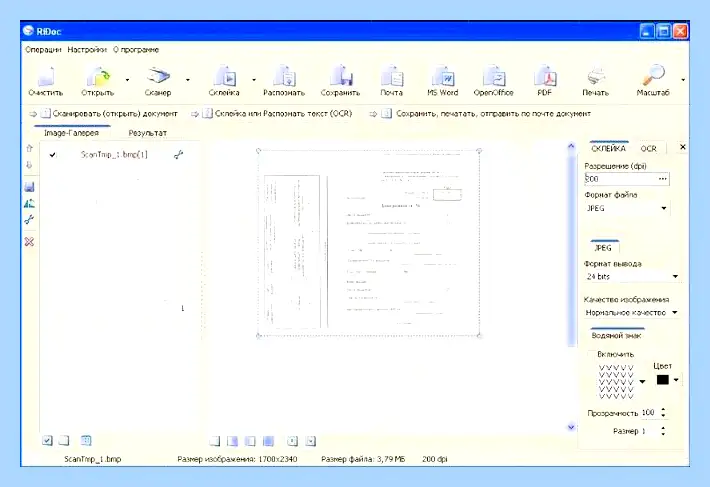
Task: Click the preview scrollbar up arrow
Action: pos(571,146)
